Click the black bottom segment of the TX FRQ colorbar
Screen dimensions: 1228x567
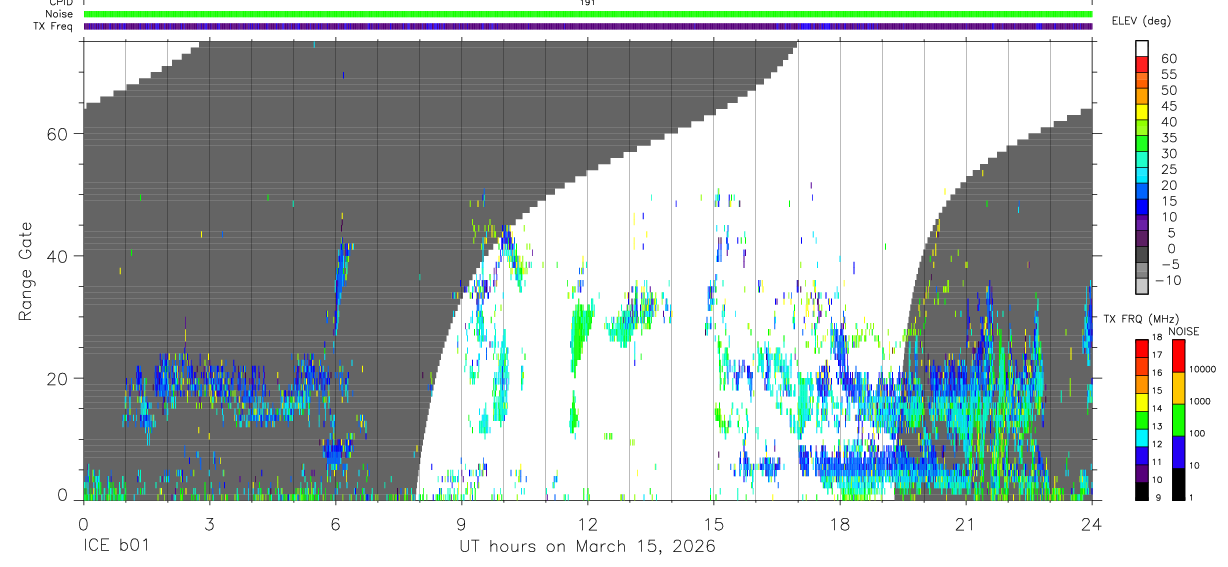tap(1142, 490)
